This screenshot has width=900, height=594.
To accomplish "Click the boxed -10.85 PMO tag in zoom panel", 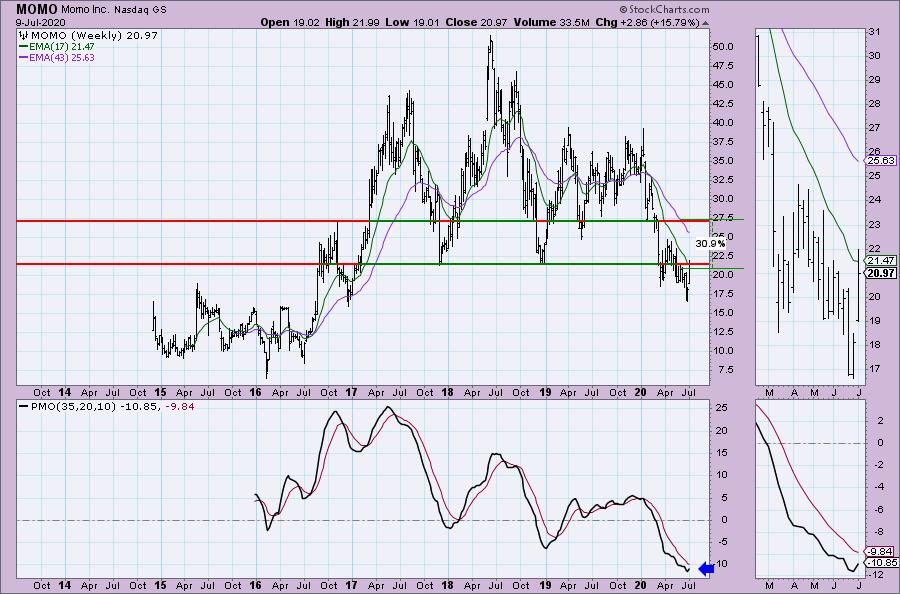I will pyautogui.click(x=881, y=563).
